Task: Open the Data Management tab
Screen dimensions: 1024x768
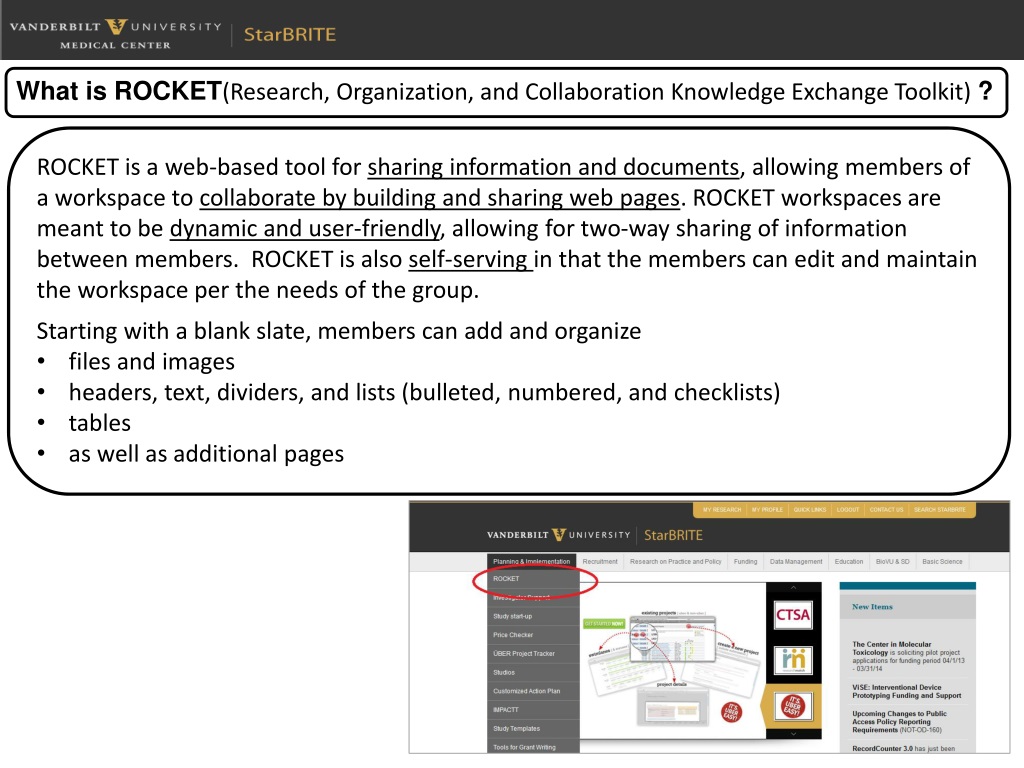Action: (796, 562)
